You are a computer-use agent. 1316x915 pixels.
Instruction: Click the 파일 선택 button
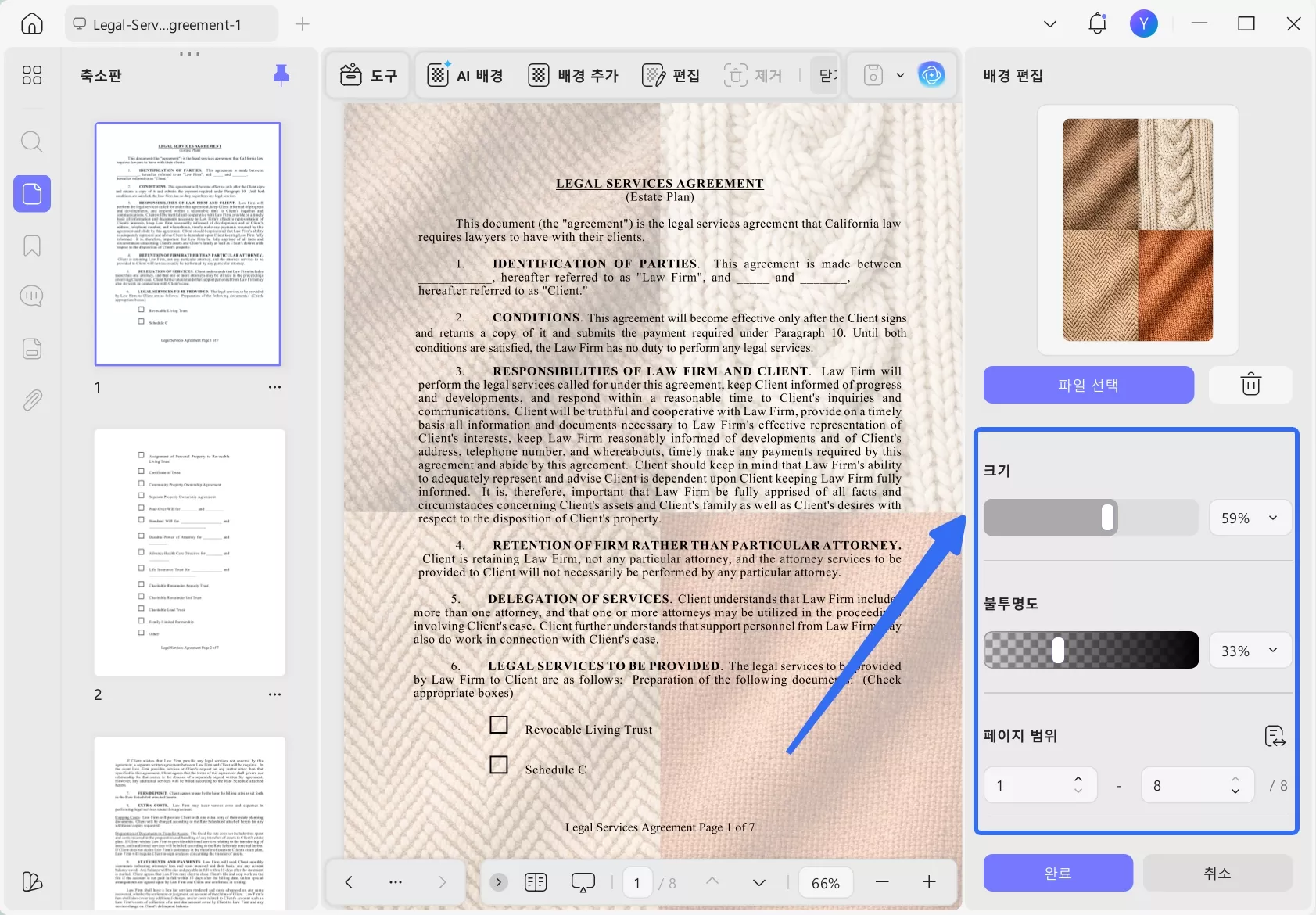click(x=1088, y=385)
